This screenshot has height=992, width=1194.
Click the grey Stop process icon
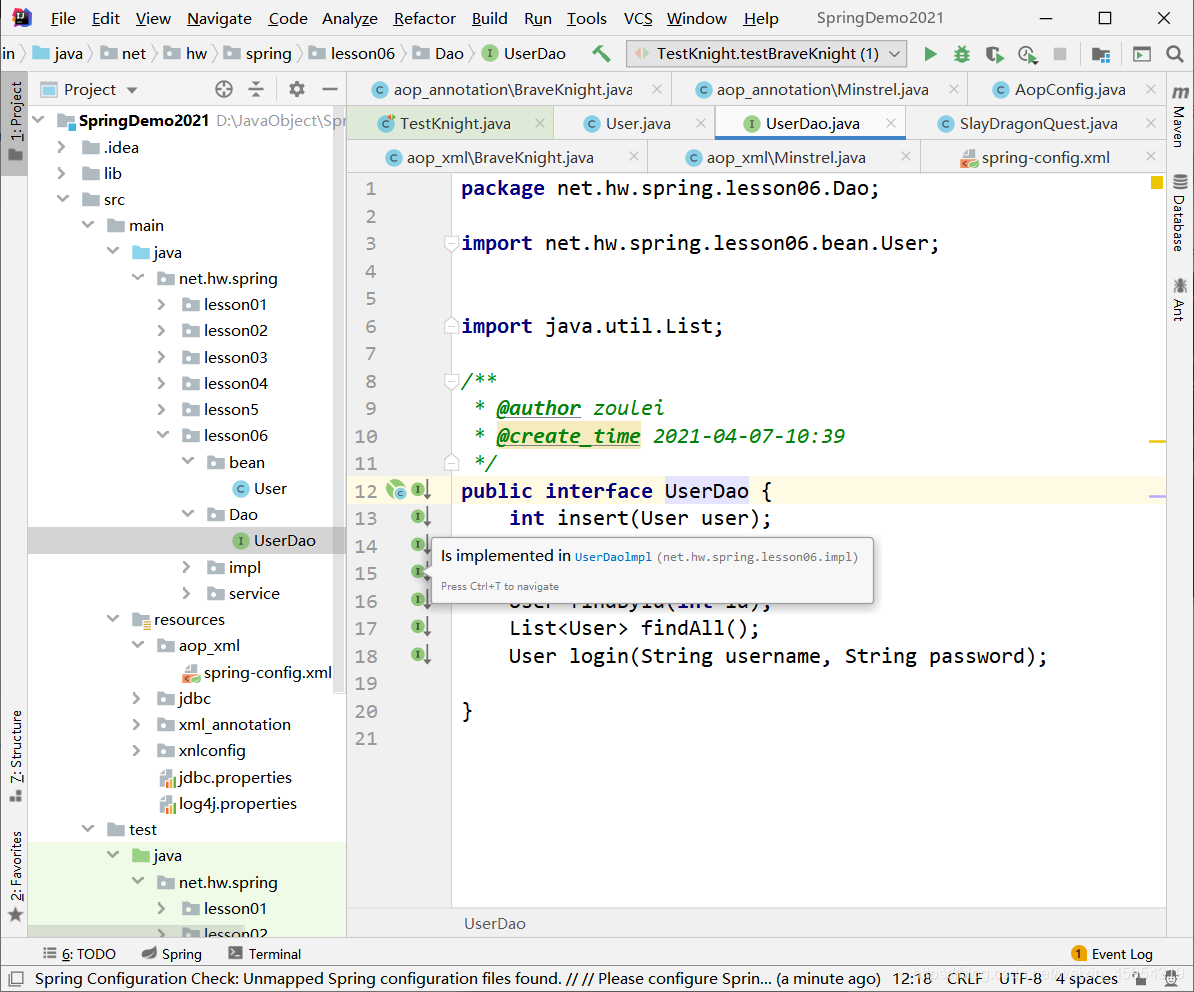1059,54
